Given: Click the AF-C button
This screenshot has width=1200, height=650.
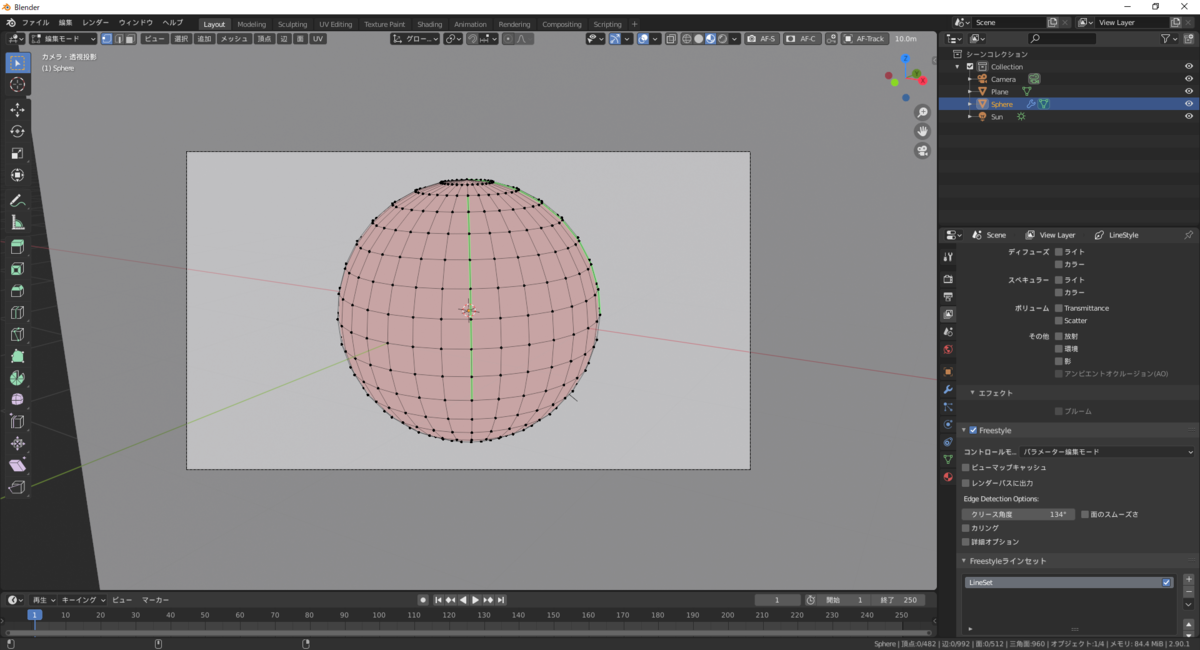Looking at the screenshot, I should click(801, 39).
